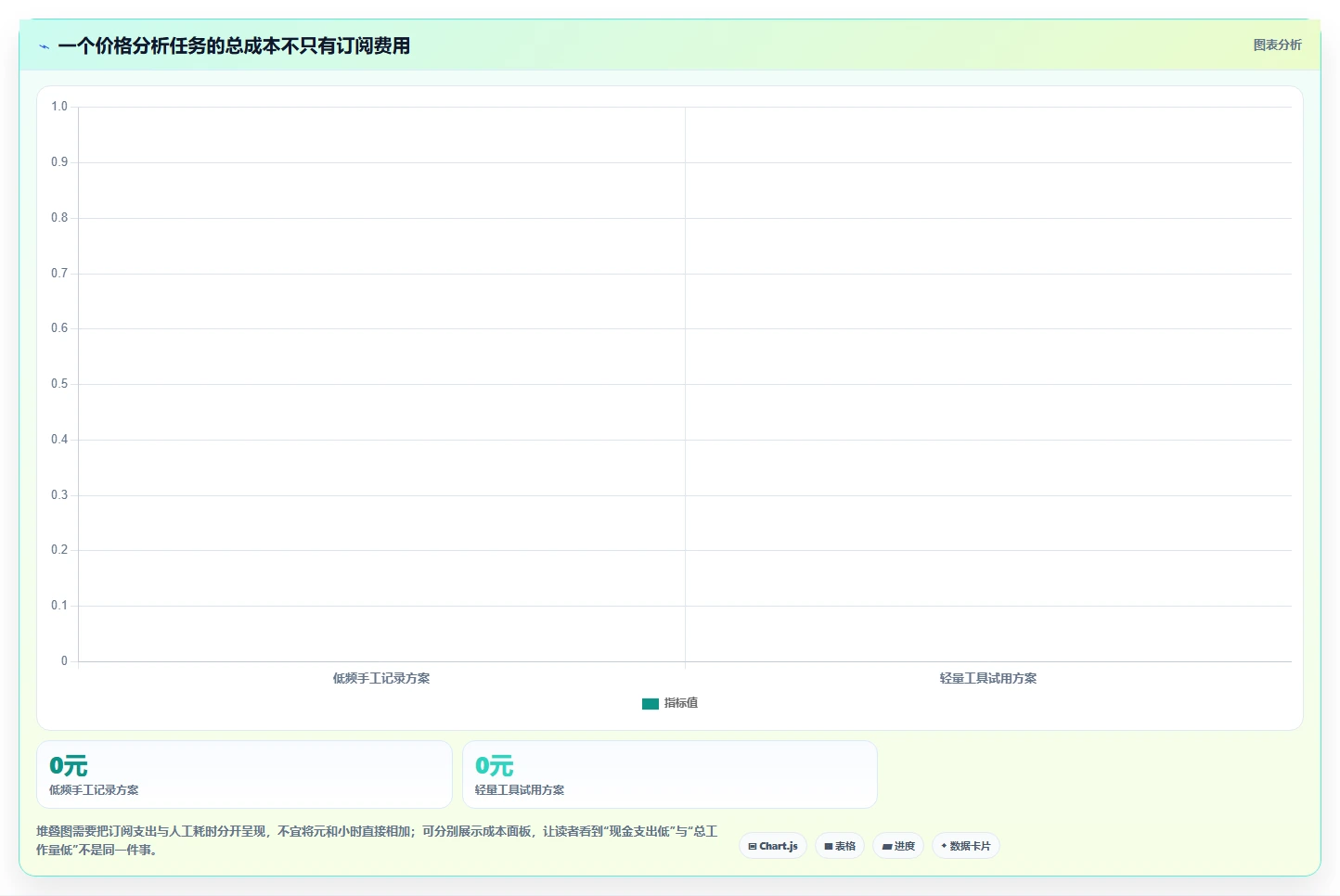The image size is (1340, 896).
Task: Select the 进度 tag
Action: pyautogui.click(x=898, y=846)
